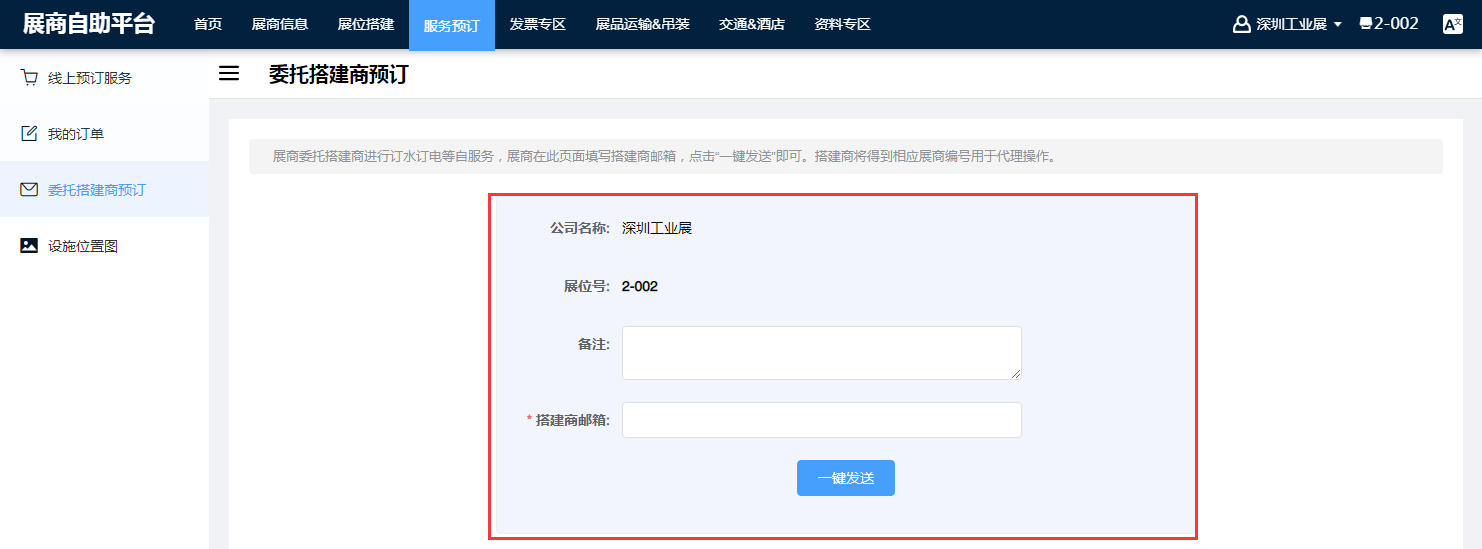
Task: Click the picture icon beside 设施位置图
Action: pyautogui.click(x=29, y=246)
